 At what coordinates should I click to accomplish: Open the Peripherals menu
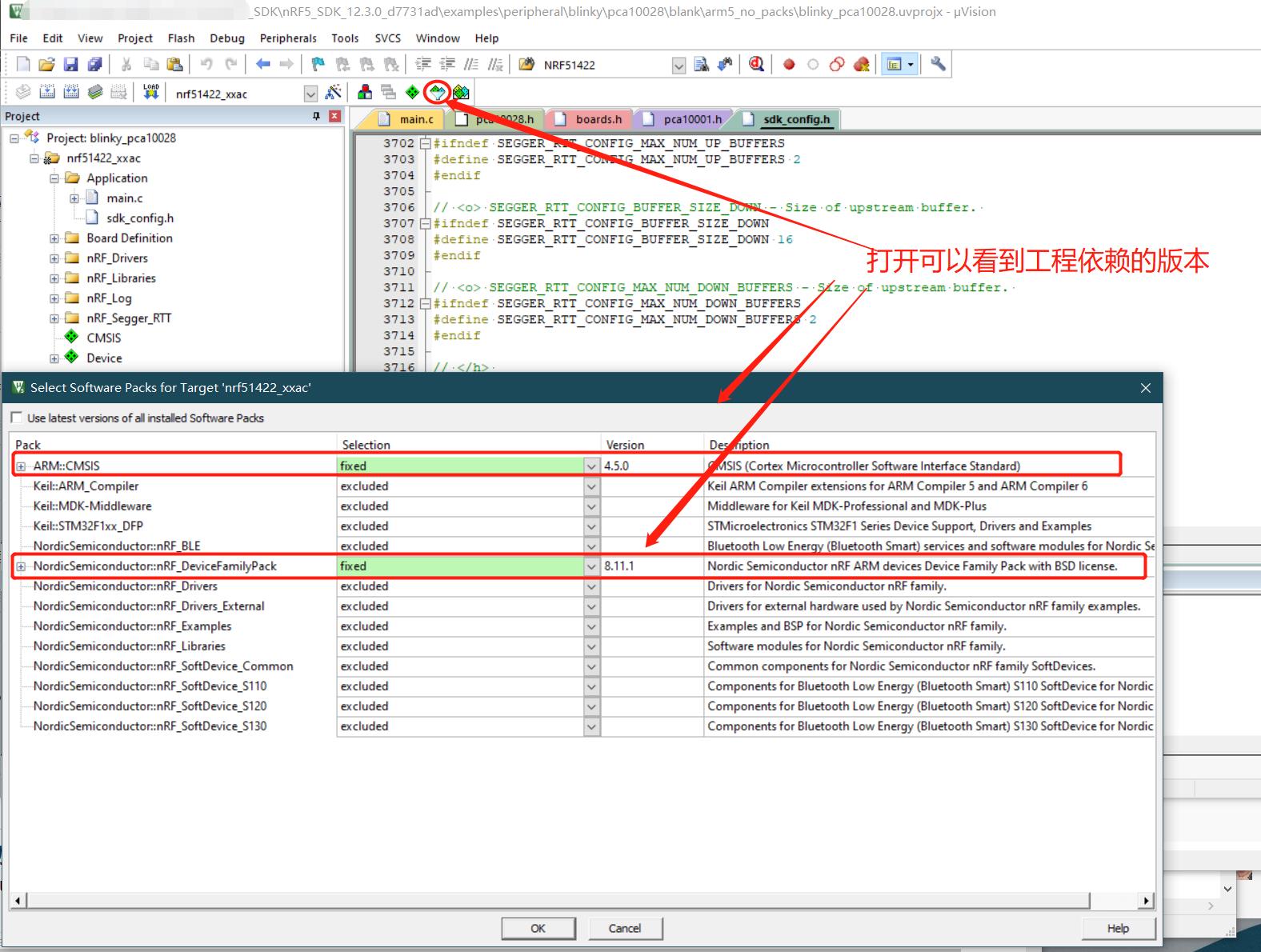288,38
